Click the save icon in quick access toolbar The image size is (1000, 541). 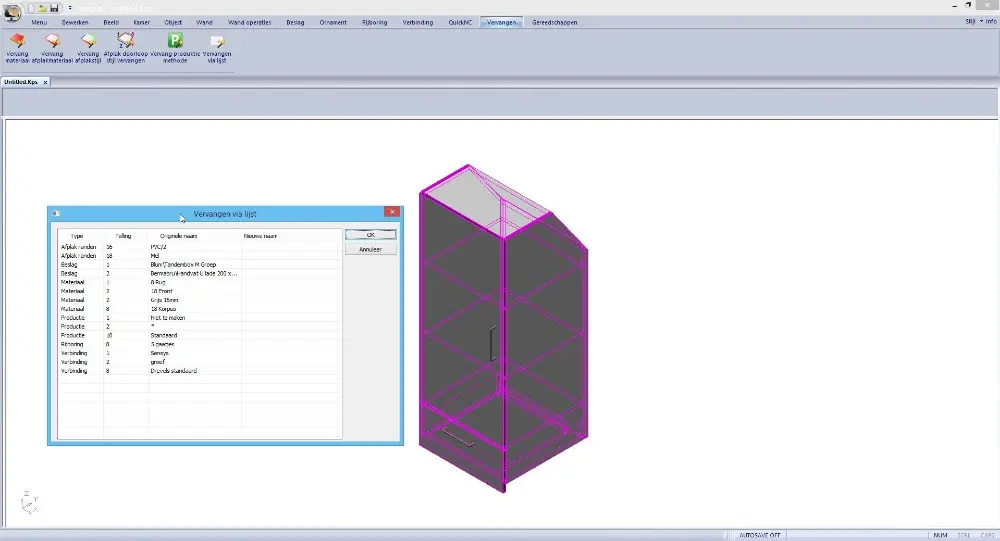pos(54,8)
